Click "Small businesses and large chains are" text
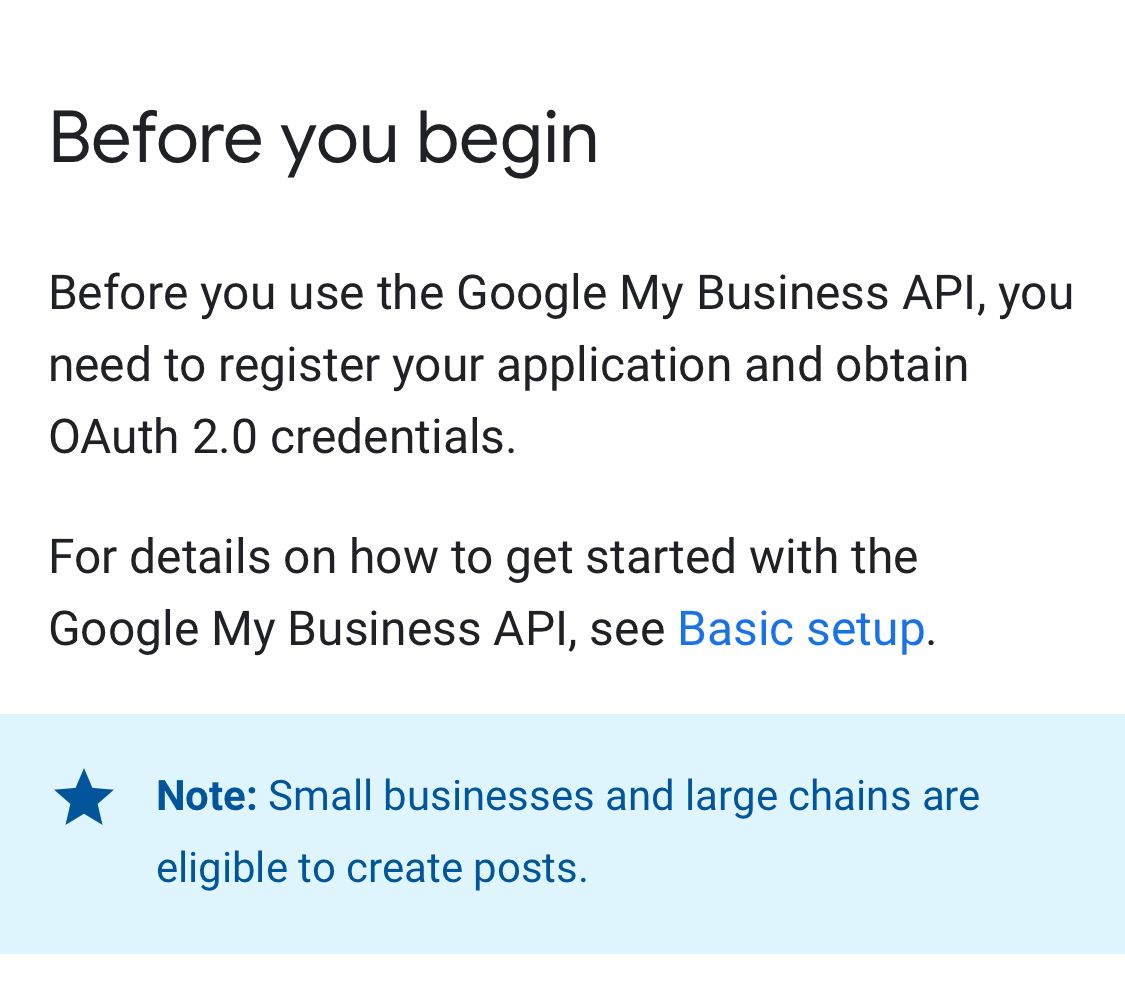Screen dimensions: 1125x997 (x=623, y=796)
